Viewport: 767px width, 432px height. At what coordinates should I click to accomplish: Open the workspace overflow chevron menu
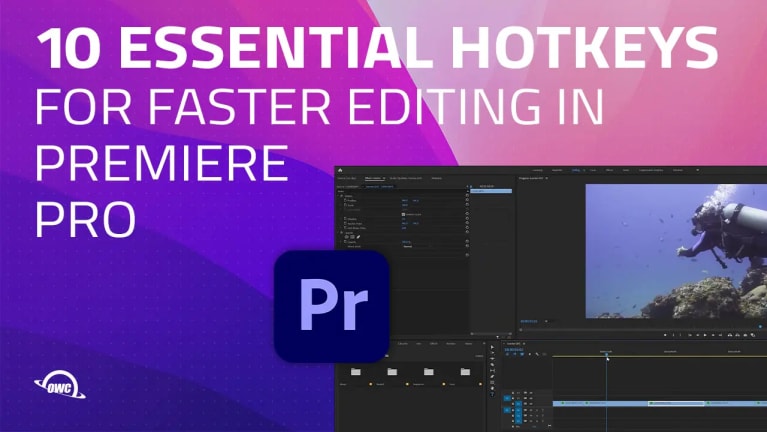698,170
